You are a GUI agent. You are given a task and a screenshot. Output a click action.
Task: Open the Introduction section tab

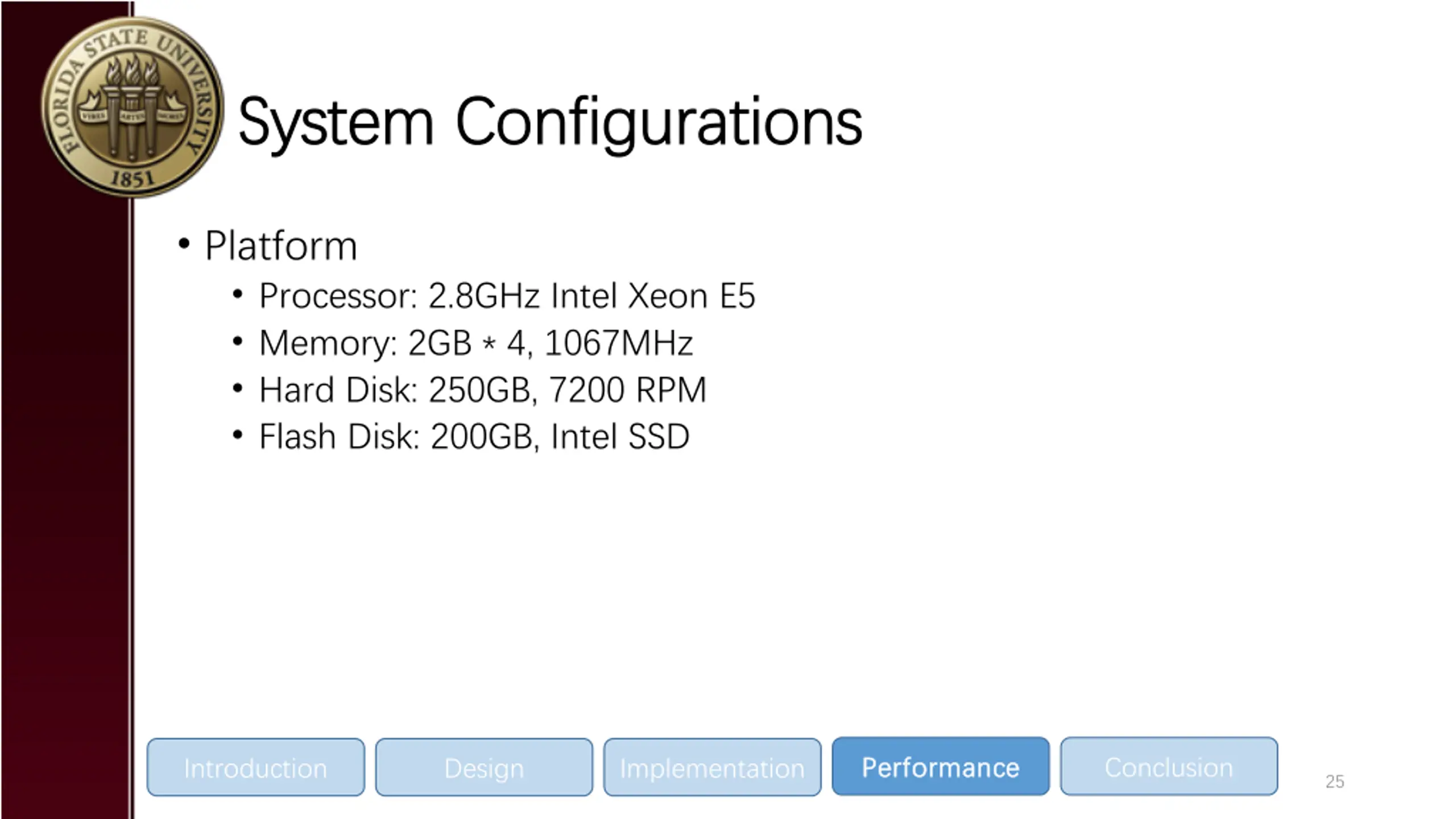point(255,768)
